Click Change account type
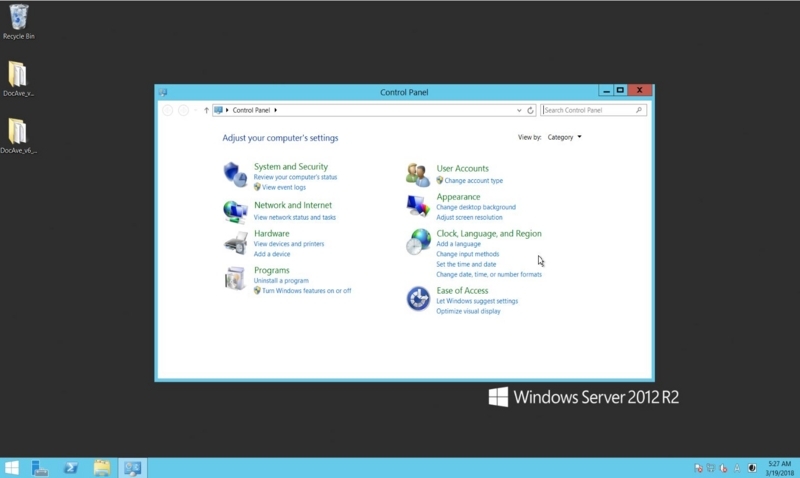Image resolution: width=800 pixels, height=478 pixels. click(473, 181)
